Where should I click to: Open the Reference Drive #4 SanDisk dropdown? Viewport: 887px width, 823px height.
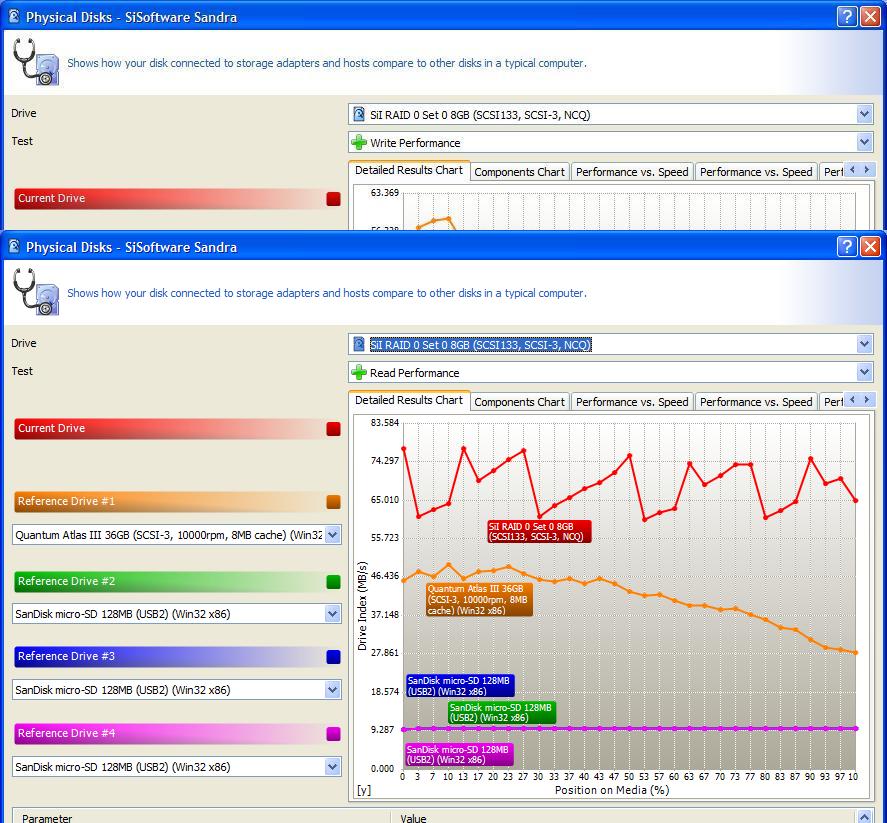point(333,767)
